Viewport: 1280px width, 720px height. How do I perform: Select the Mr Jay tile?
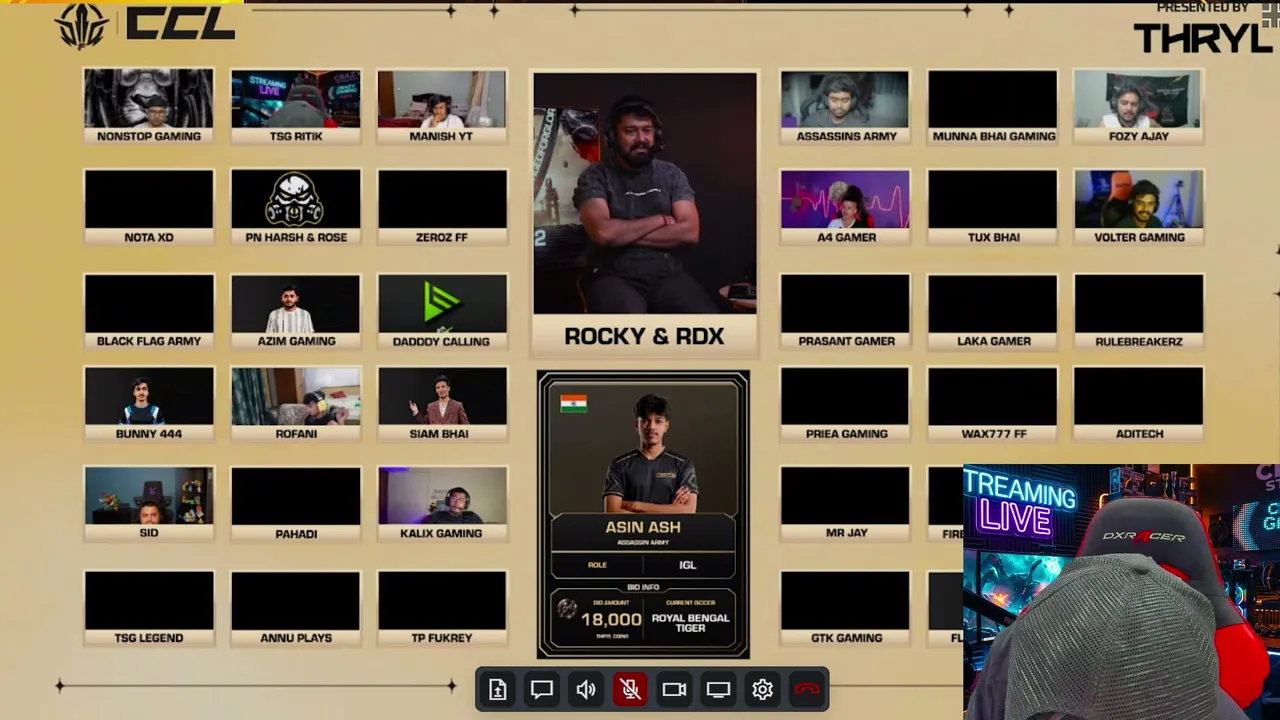pos(845,504)
